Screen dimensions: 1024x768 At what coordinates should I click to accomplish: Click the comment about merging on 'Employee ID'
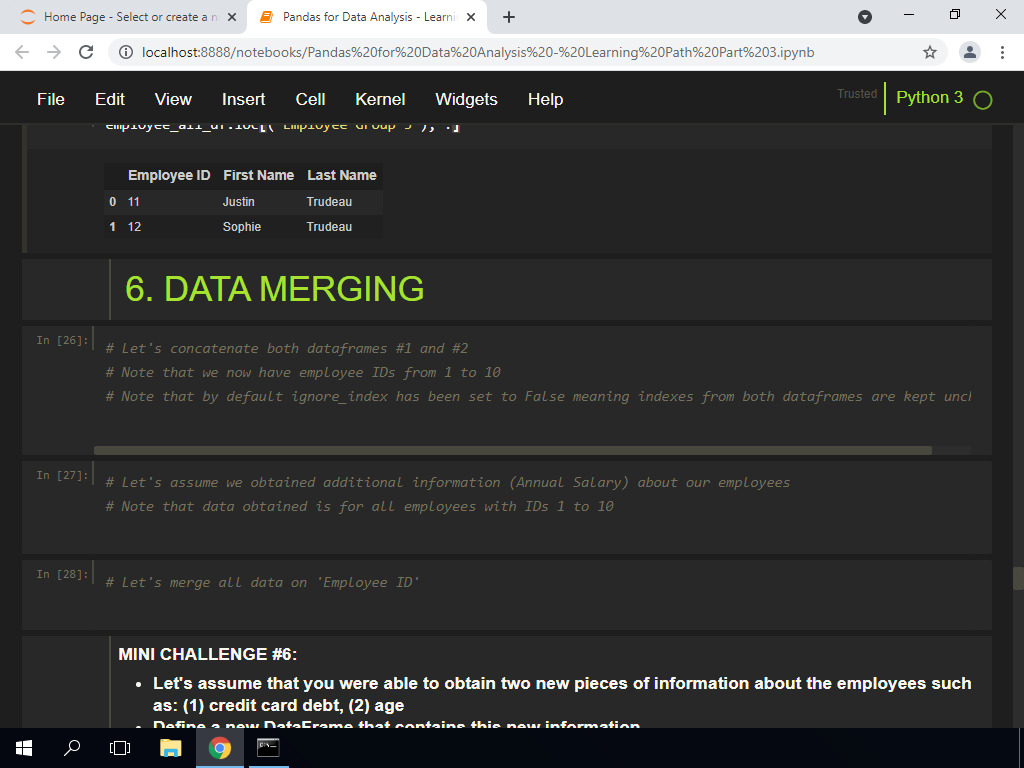click(262, 582)
